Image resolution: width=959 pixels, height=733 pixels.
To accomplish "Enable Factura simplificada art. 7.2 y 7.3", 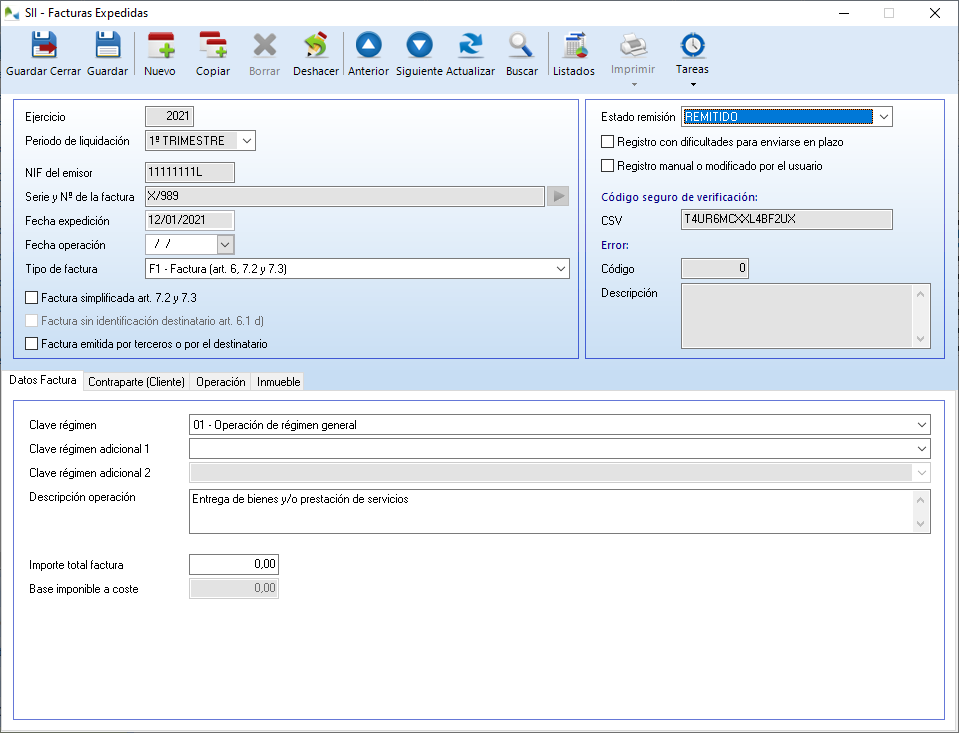I will [x=32, y=298].
